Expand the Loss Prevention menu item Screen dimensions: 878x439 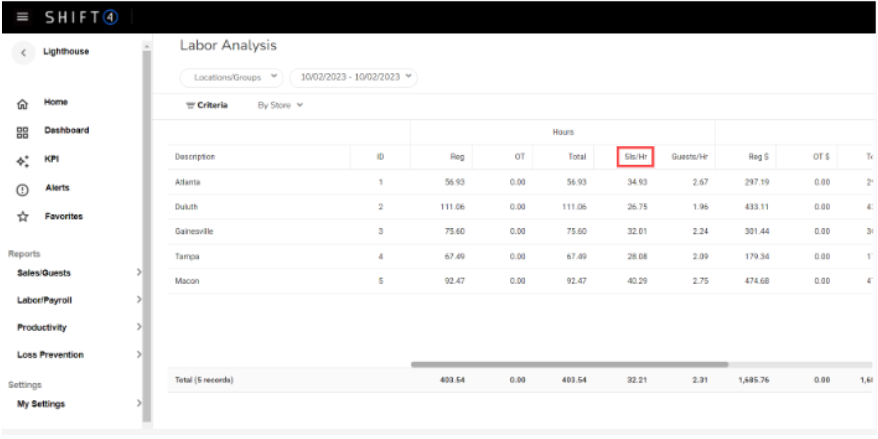[75, 355]
